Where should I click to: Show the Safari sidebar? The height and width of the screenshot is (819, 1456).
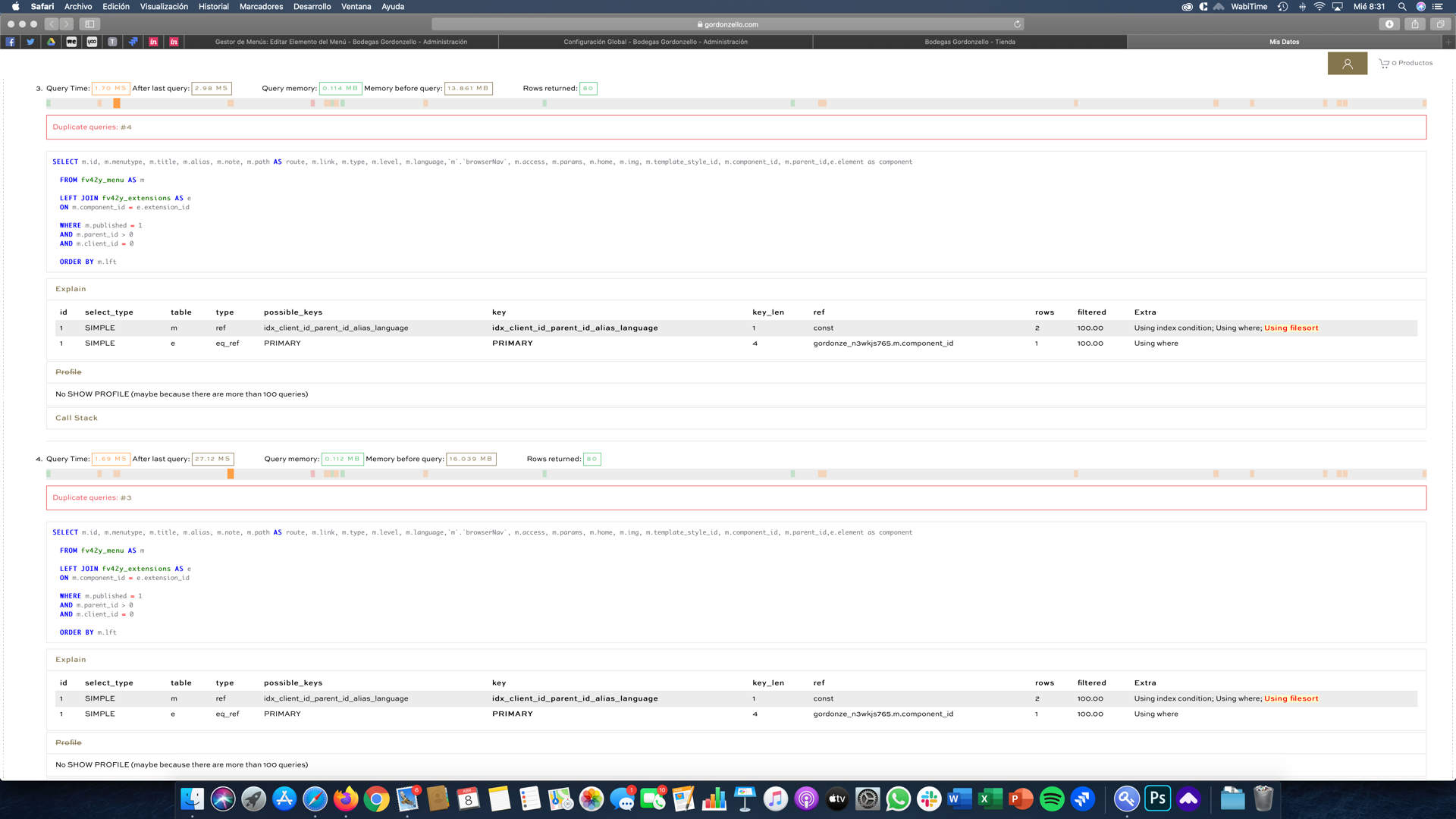click(89, 24)
